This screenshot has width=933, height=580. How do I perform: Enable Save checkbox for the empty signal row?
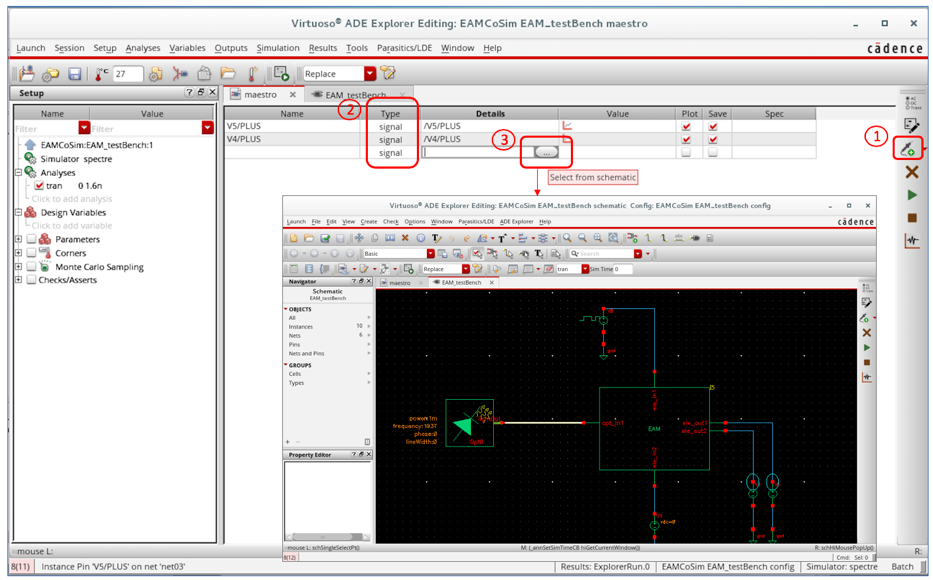713,153
